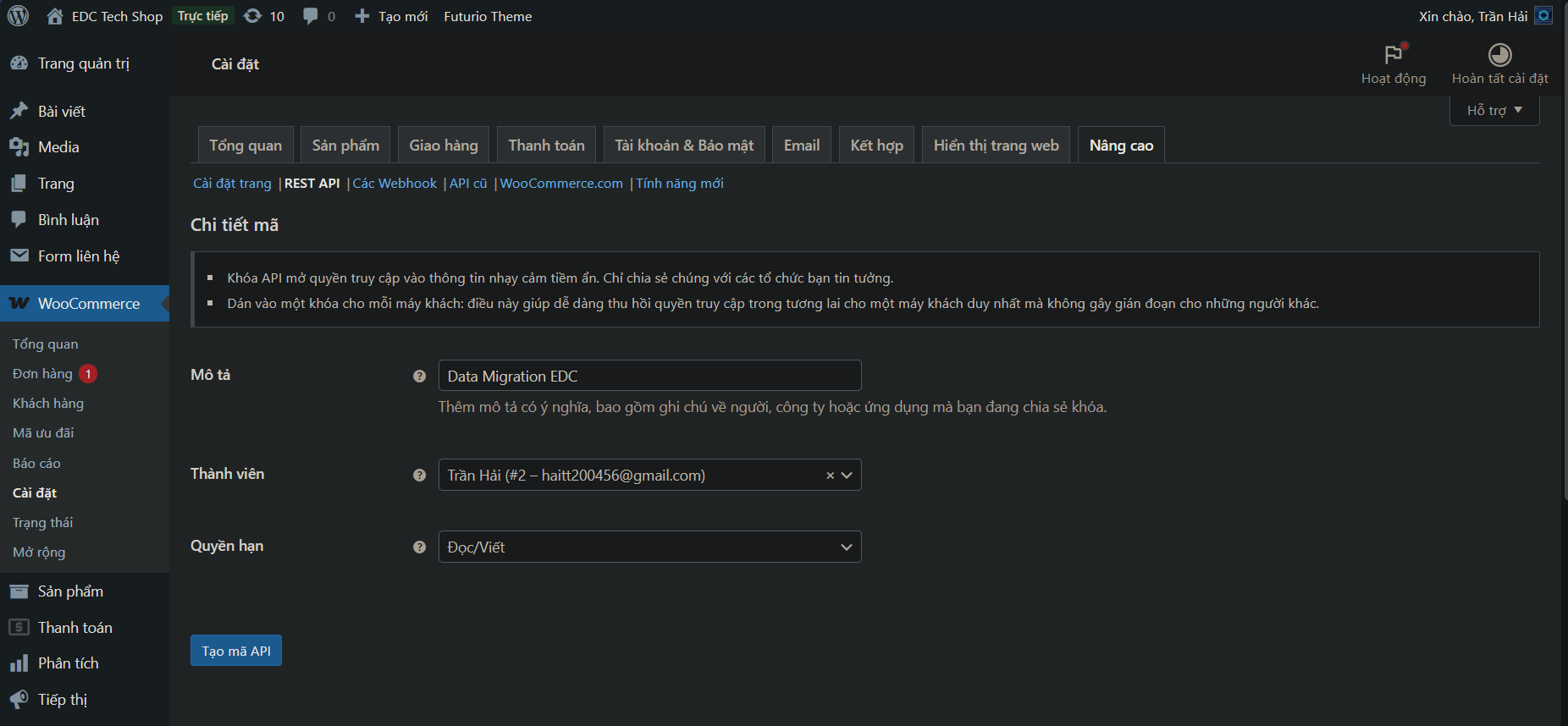Expand the Hỗ trợ help dropdown

point(1494,110)
